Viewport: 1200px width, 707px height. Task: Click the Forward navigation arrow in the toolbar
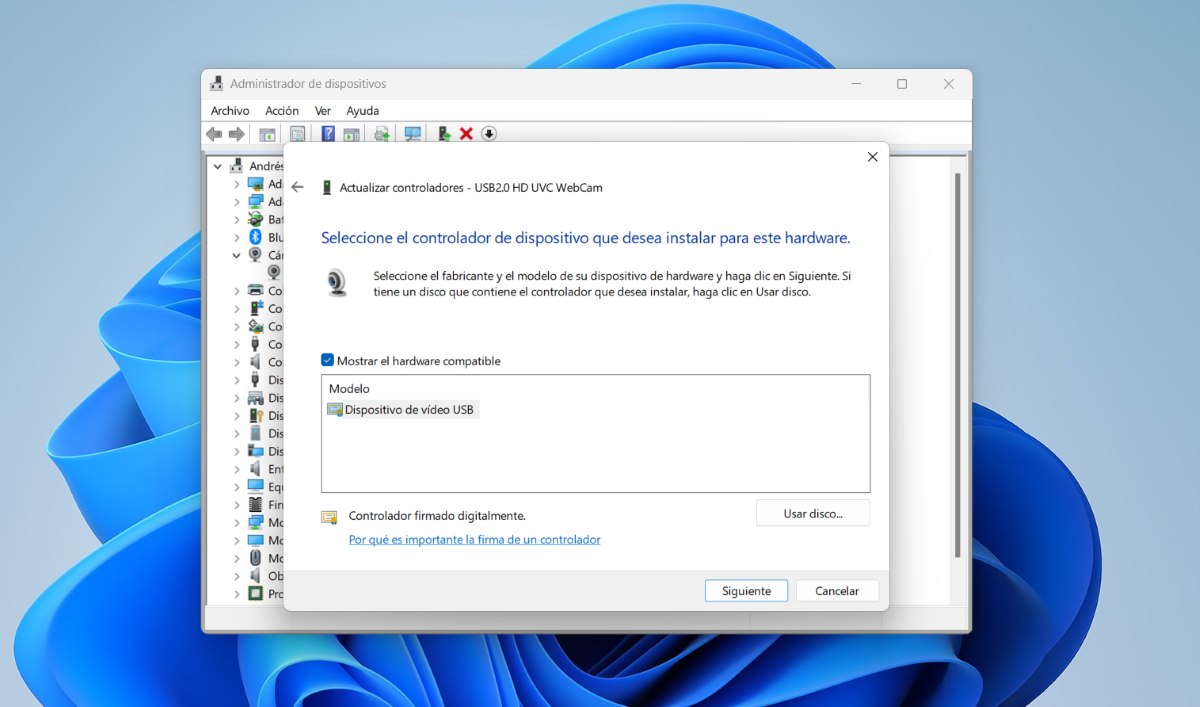point(236,134)
